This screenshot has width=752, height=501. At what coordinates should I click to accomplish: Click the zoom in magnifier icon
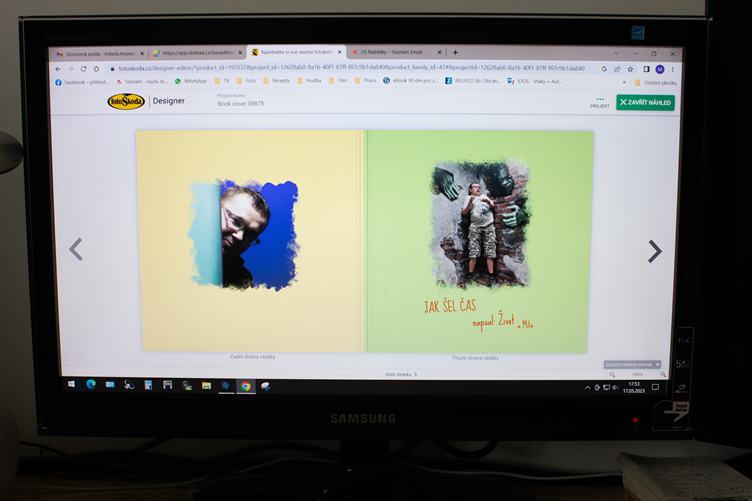(x=662, y=374)
